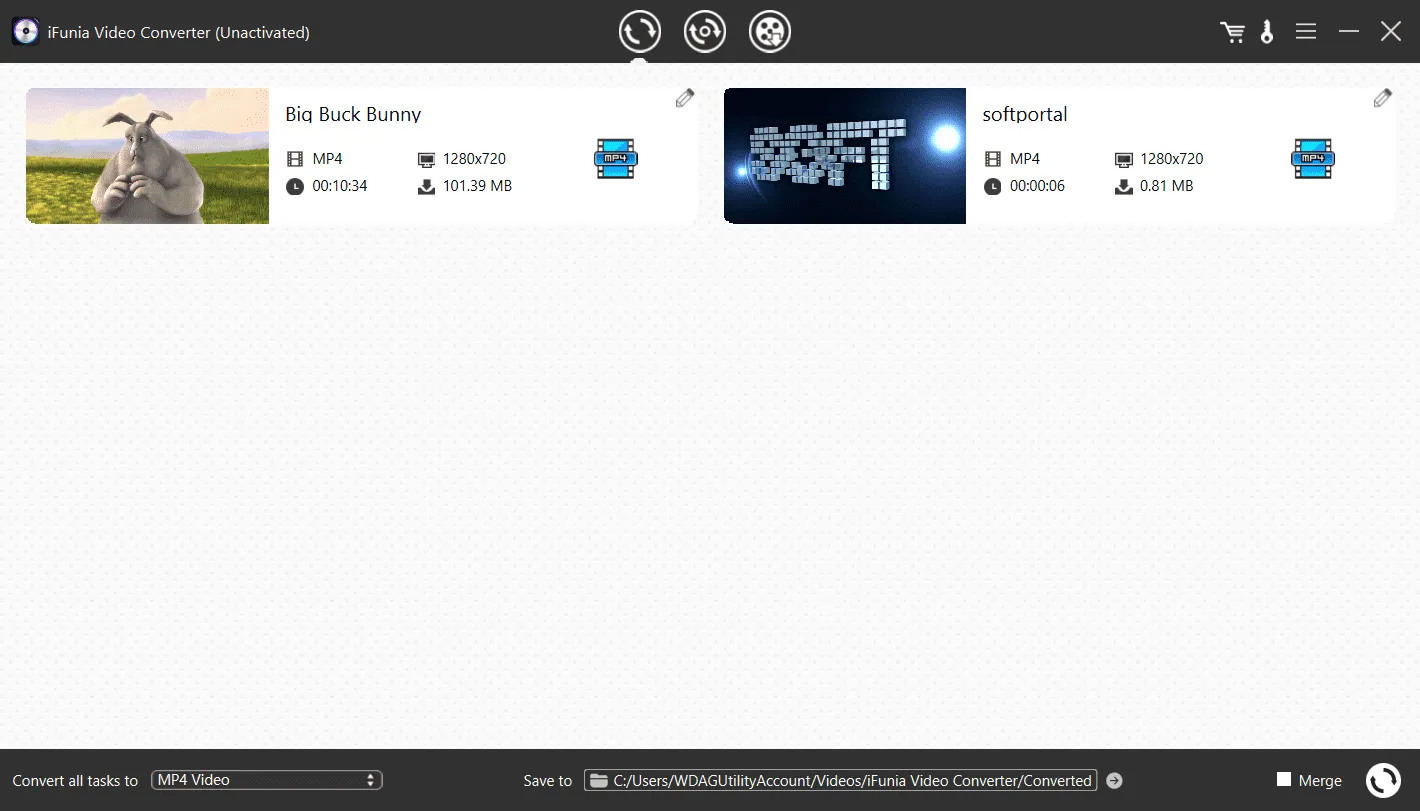1420x811 pixels.
Task: Click the Save to output path field
Action: [x=841, y=780]
